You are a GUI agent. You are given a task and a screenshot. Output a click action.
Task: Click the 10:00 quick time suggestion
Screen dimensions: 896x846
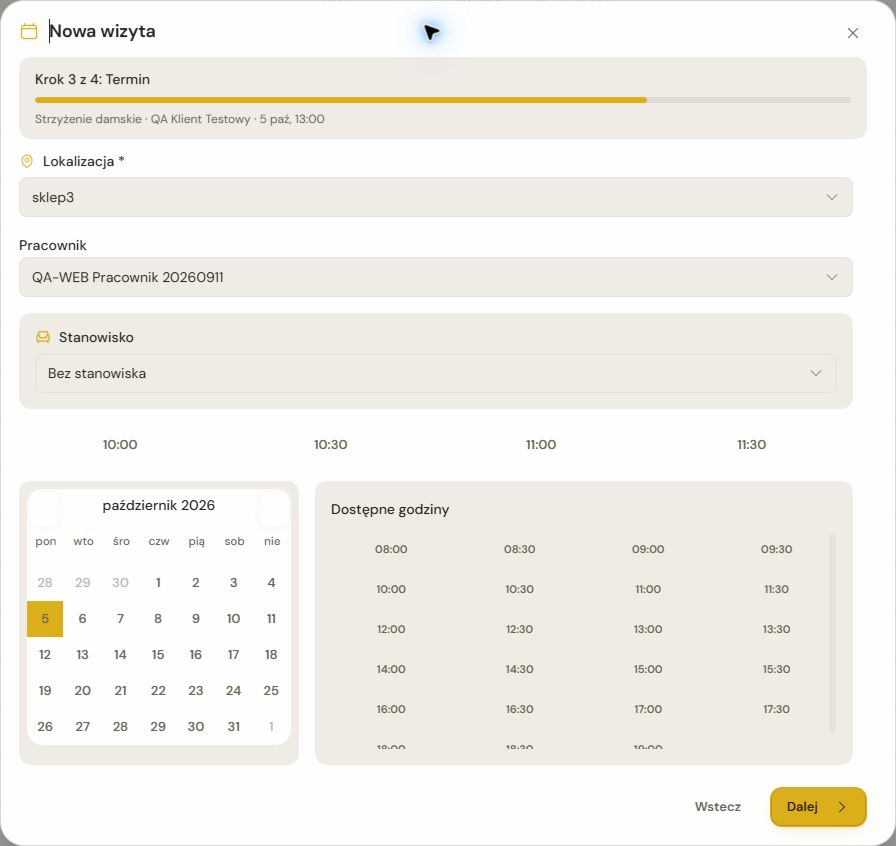coord(120,444)
